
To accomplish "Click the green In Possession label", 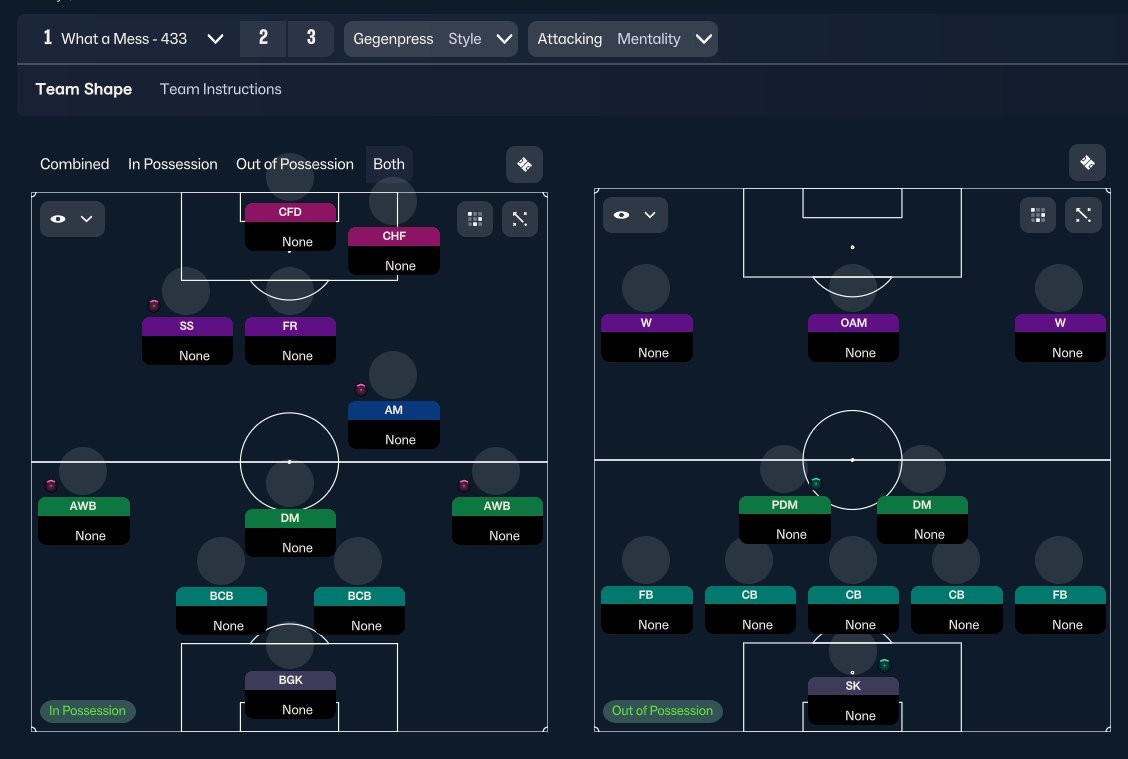I will click(x=87, y=711).
